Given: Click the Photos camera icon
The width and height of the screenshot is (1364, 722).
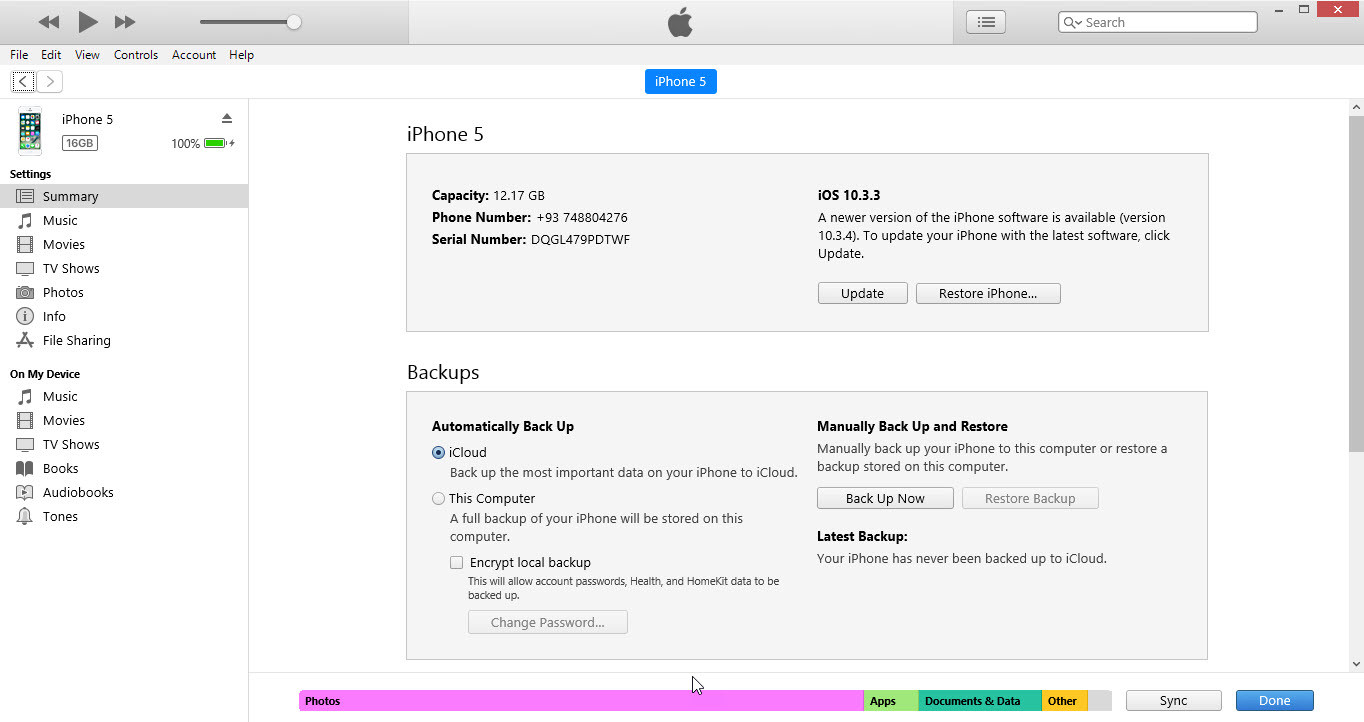Looking at the screenshot, I should pyautogui.click(x=25, y=292).
